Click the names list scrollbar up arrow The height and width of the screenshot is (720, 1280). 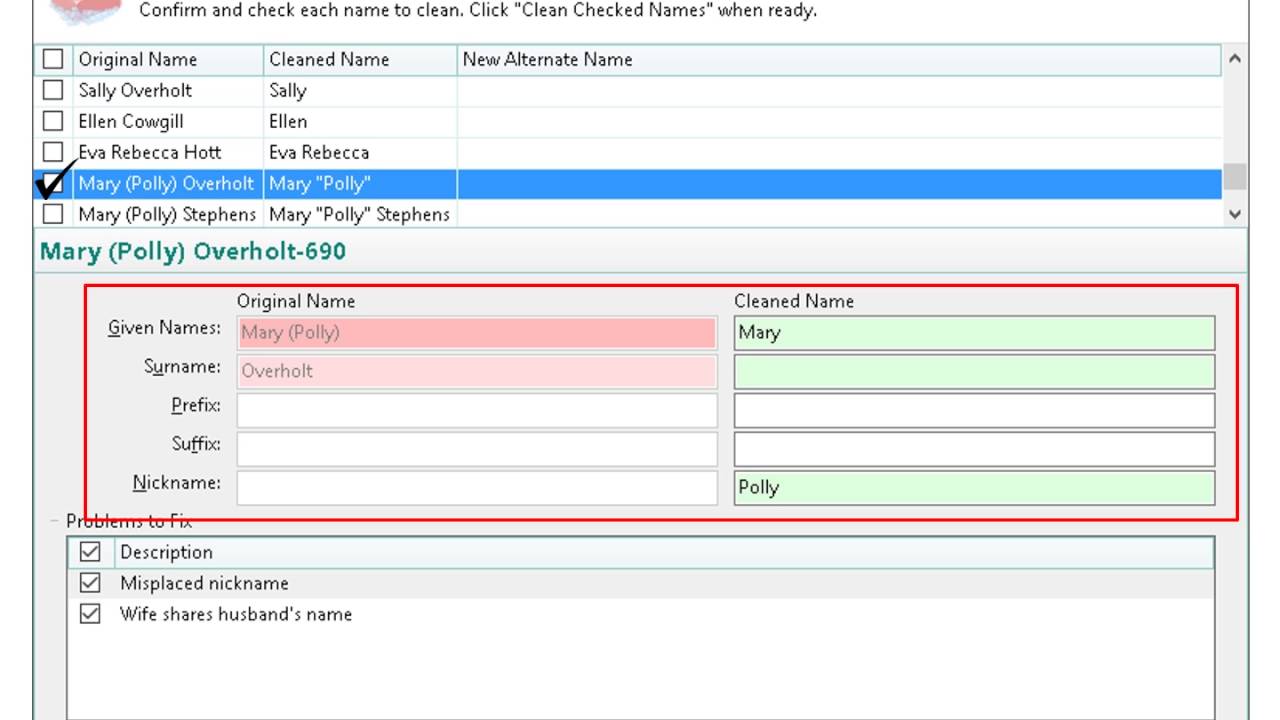[1235, 59]
